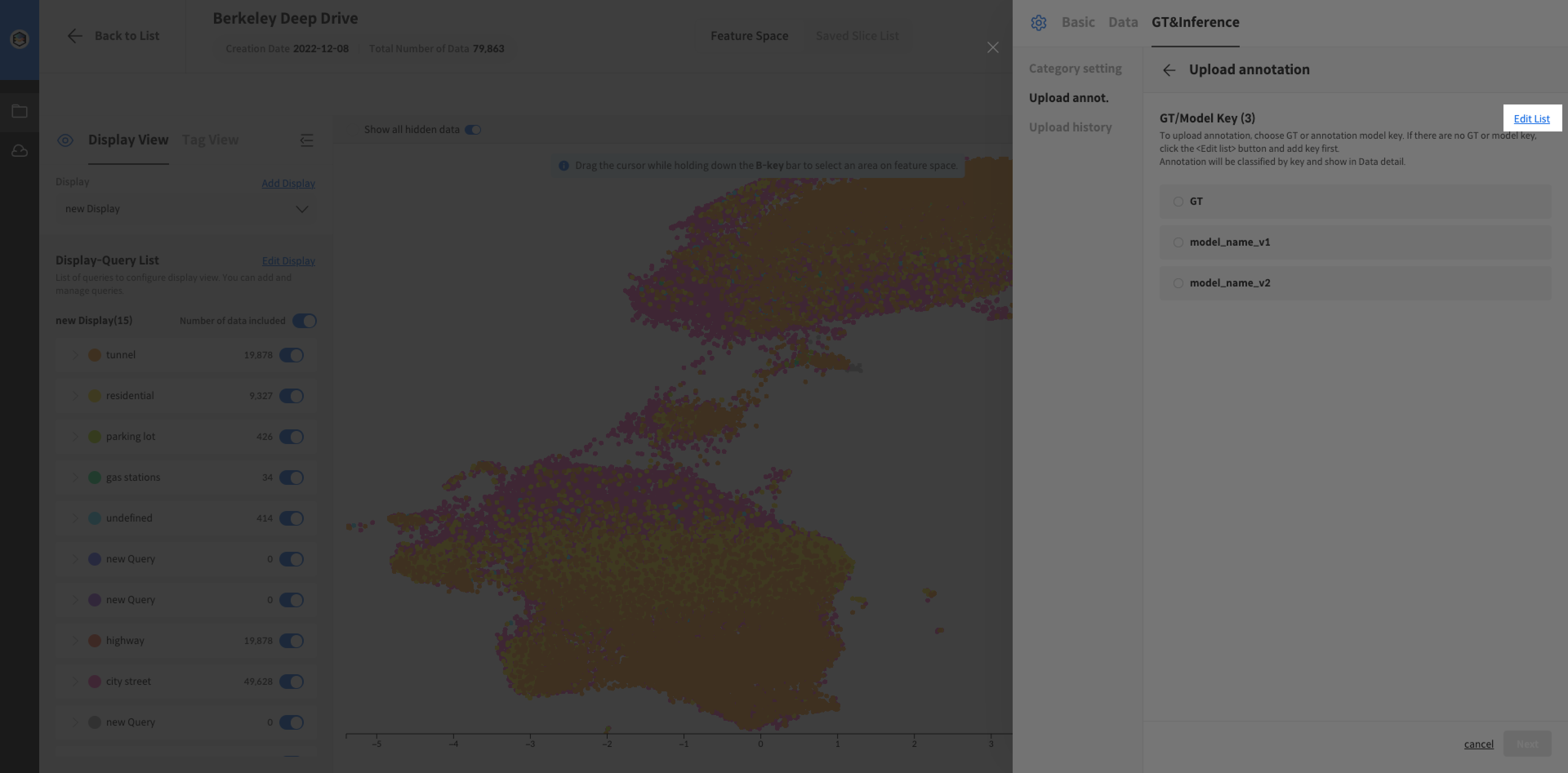Expand the residential query row

[x=75, y=396]
